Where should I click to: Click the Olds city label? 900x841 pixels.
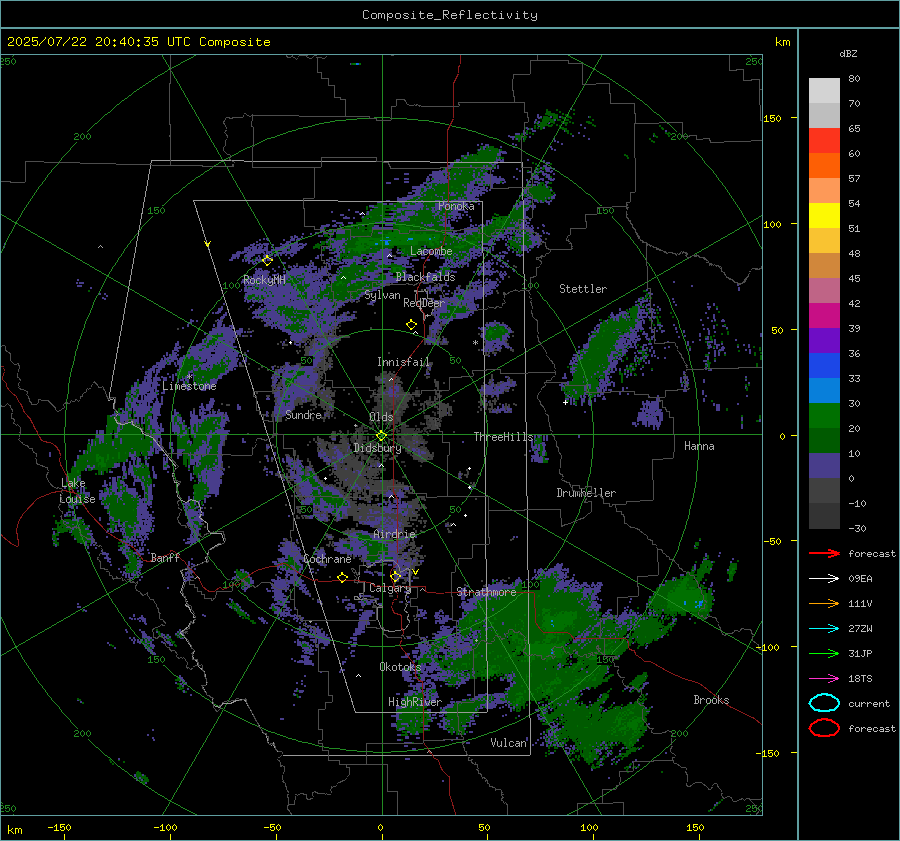[381, 417]
